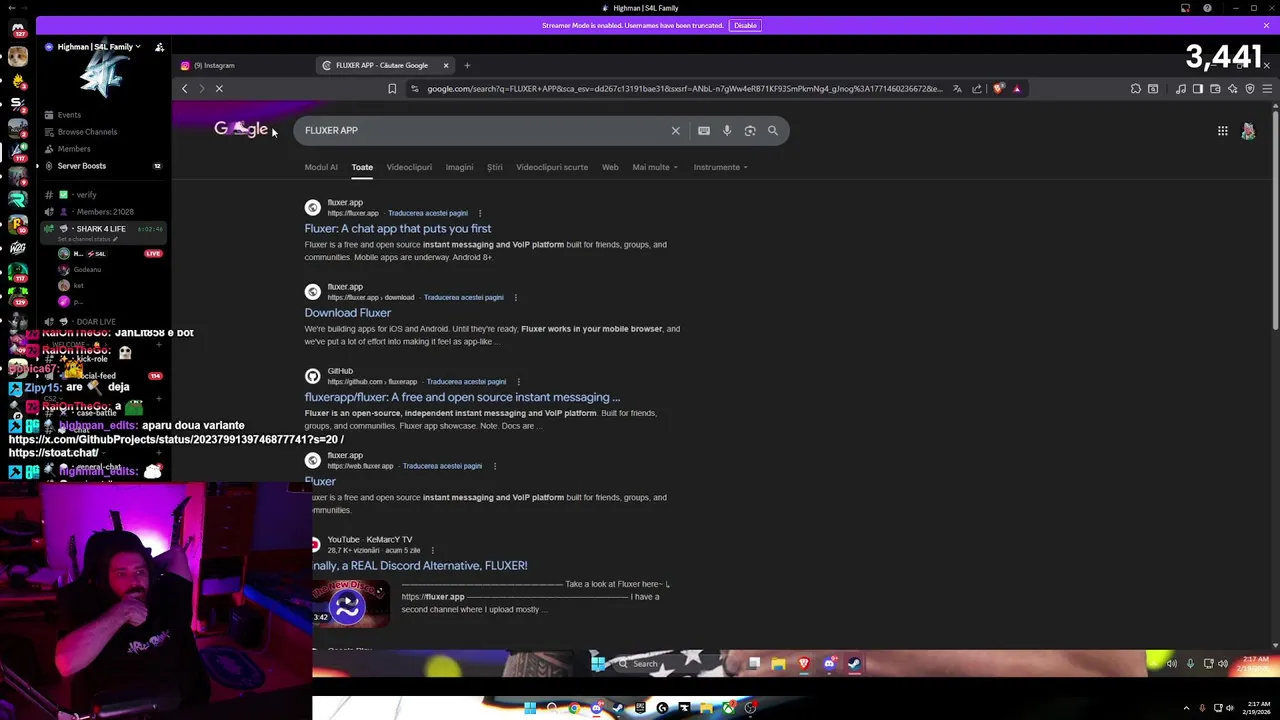Viewport: 1280px width, 720px height.
Task: Open new browser tab with plus
Action: click(x=467, y=65)
